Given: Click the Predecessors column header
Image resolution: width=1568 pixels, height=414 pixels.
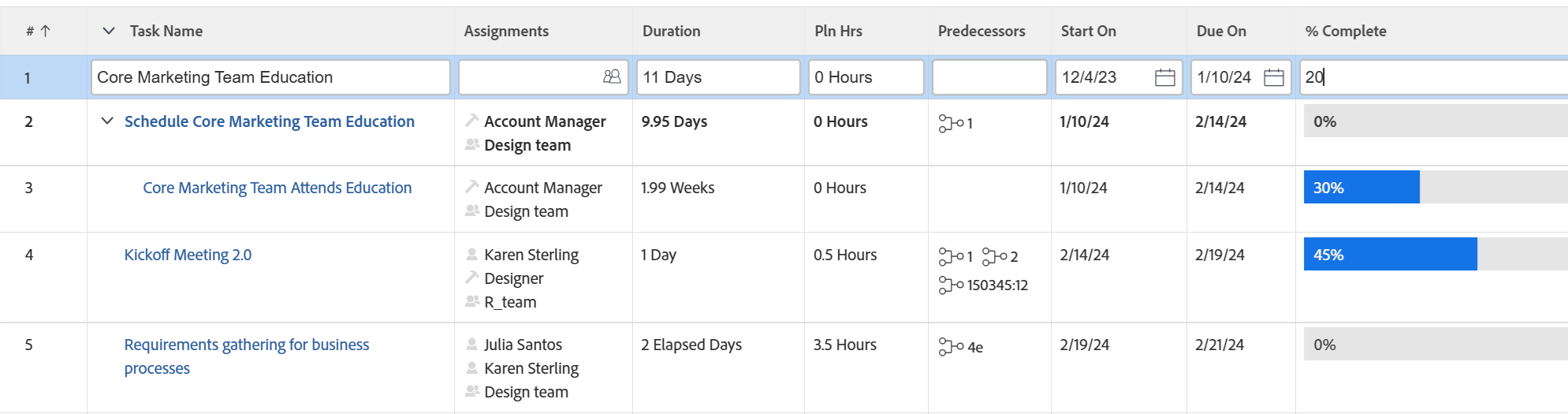Looking at the screenshot, I should (981, 31).
